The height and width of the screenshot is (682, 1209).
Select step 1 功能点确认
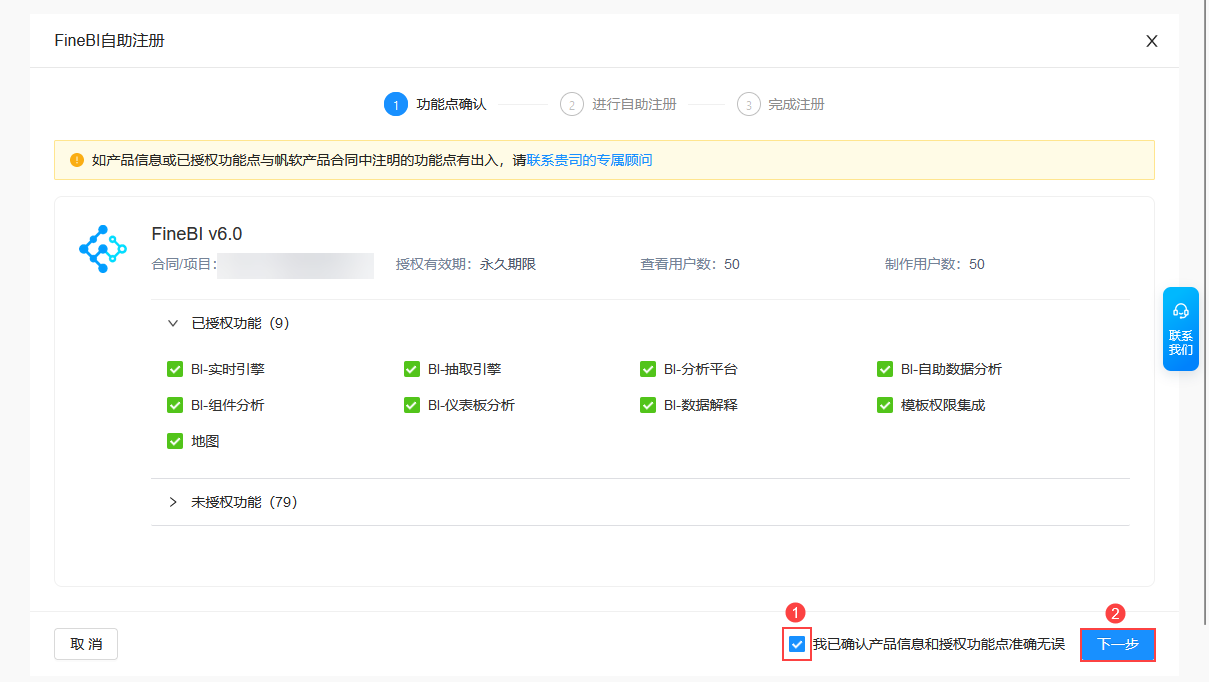[x=436, y=104]
